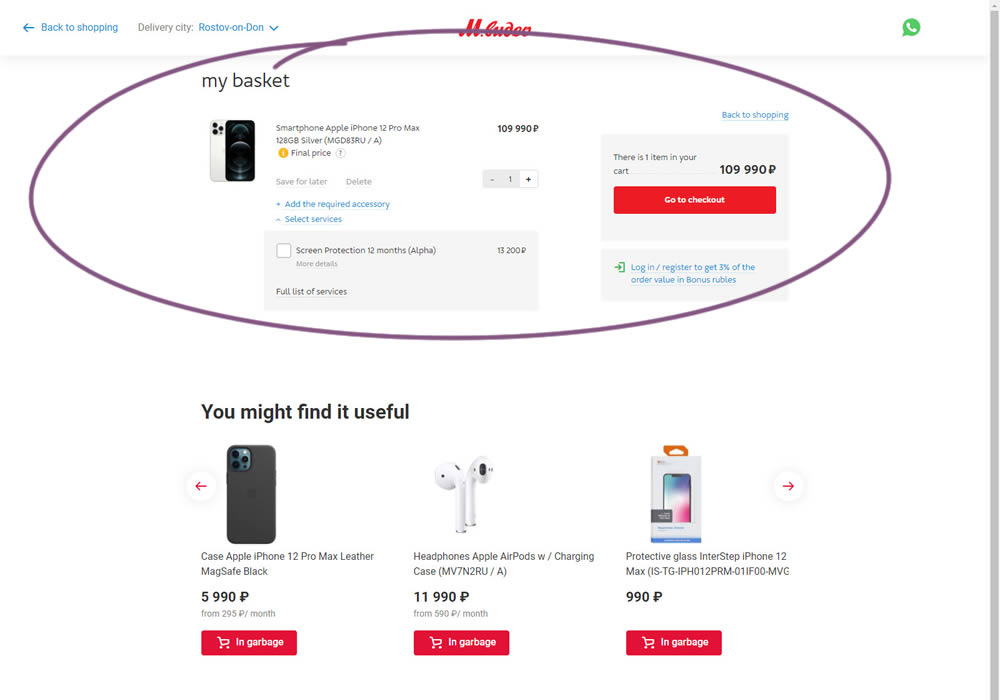This screenshot has height=700, width=1000.
Task: Add AirPods to cart
Action: coord(461,642)
